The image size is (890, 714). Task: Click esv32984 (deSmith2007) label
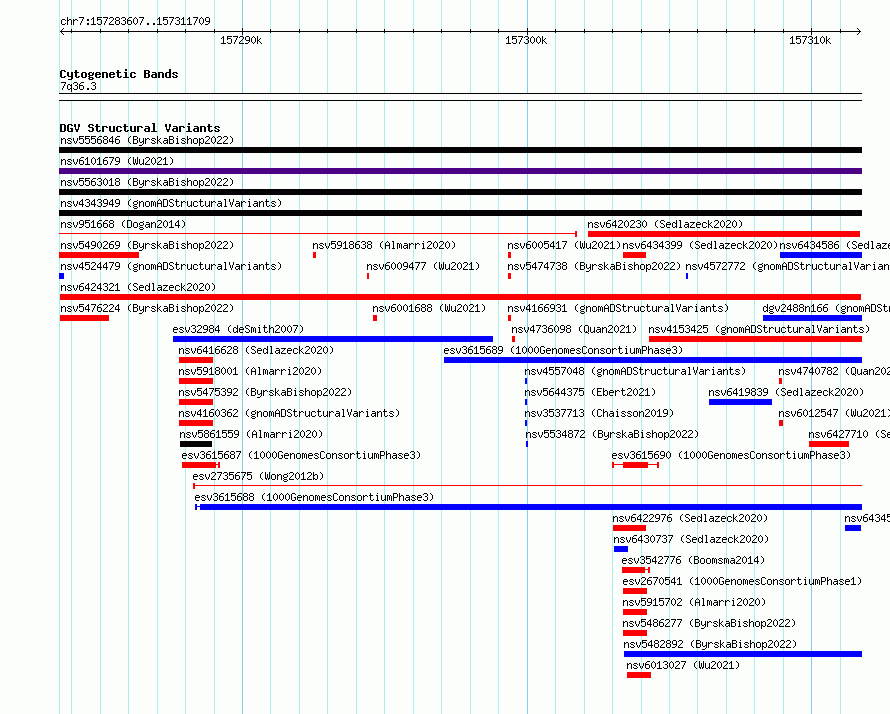pos(238,329)
